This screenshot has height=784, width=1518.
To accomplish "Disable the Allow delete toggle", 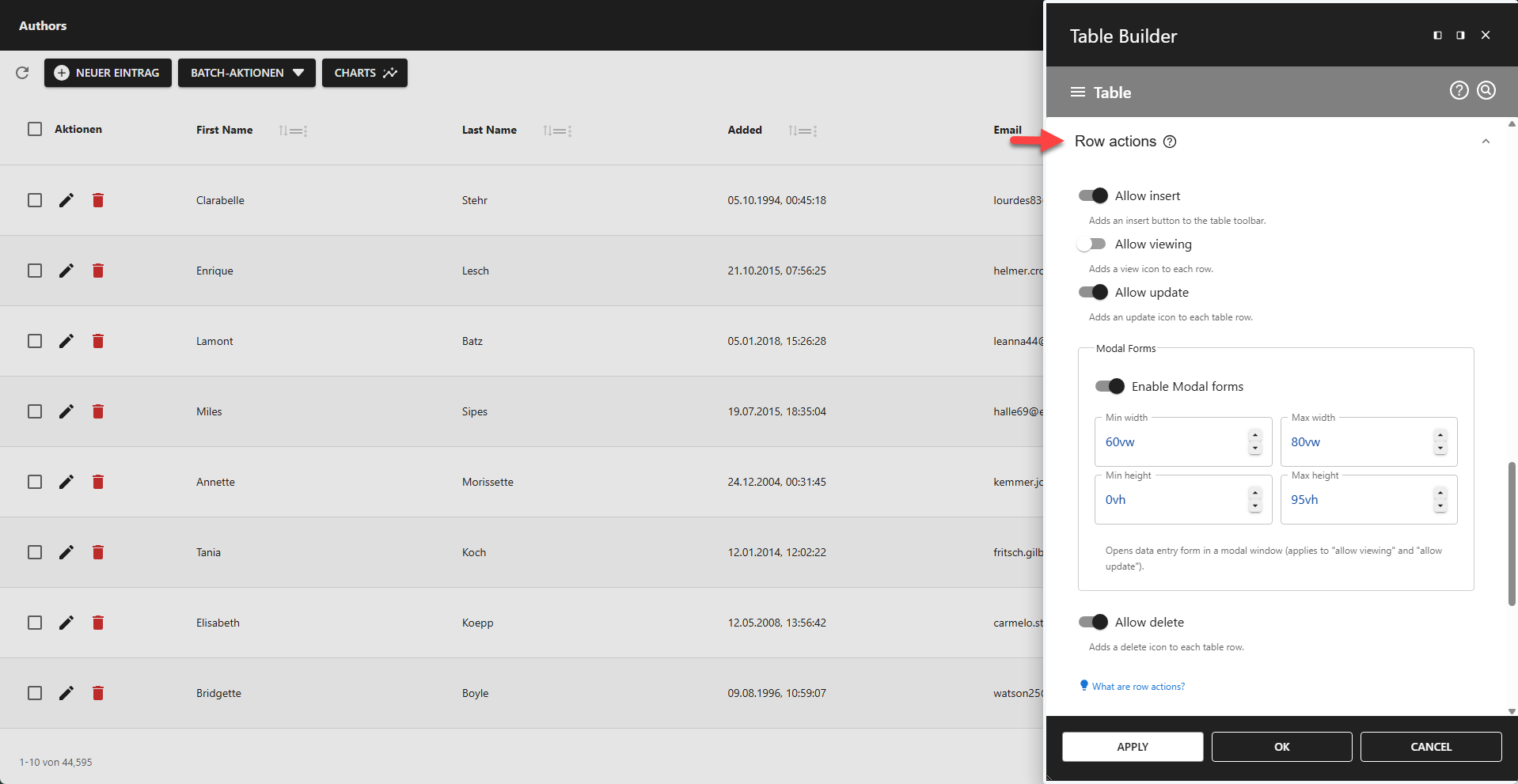I will point(1091,622).
